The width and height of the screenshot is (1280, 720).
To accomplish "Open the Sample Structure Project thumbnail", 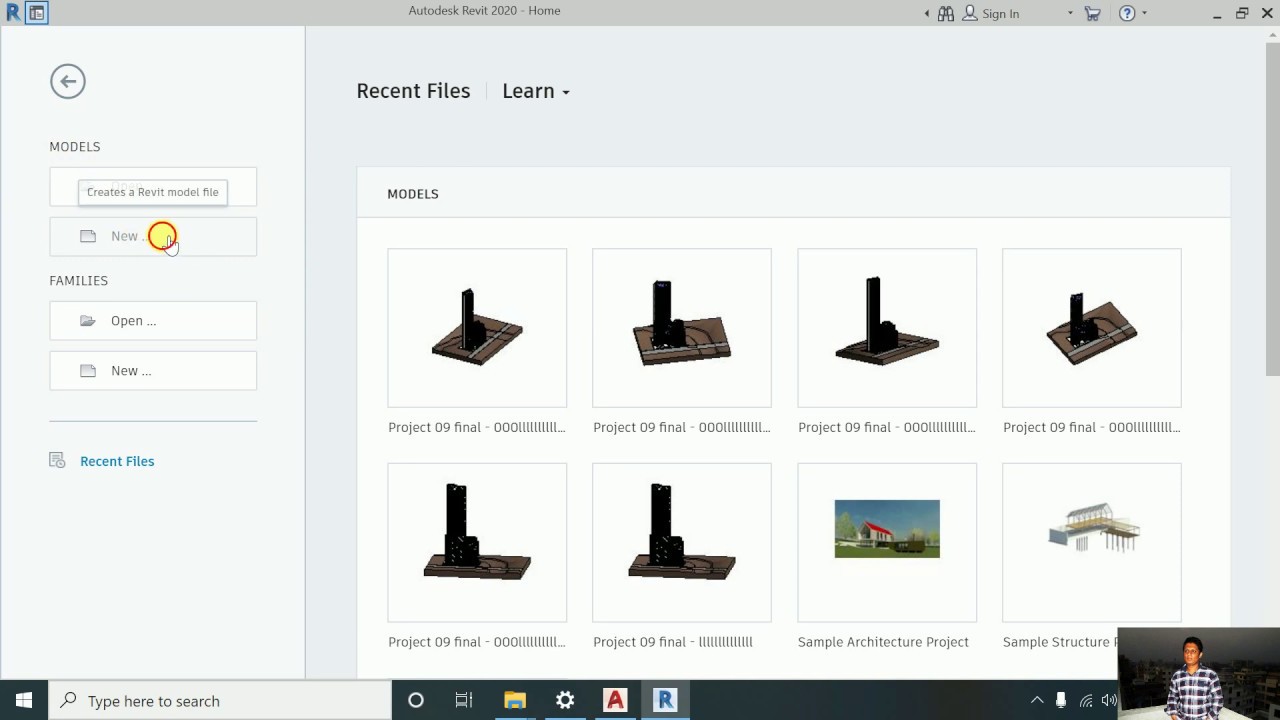I will tap(1092, 542).
